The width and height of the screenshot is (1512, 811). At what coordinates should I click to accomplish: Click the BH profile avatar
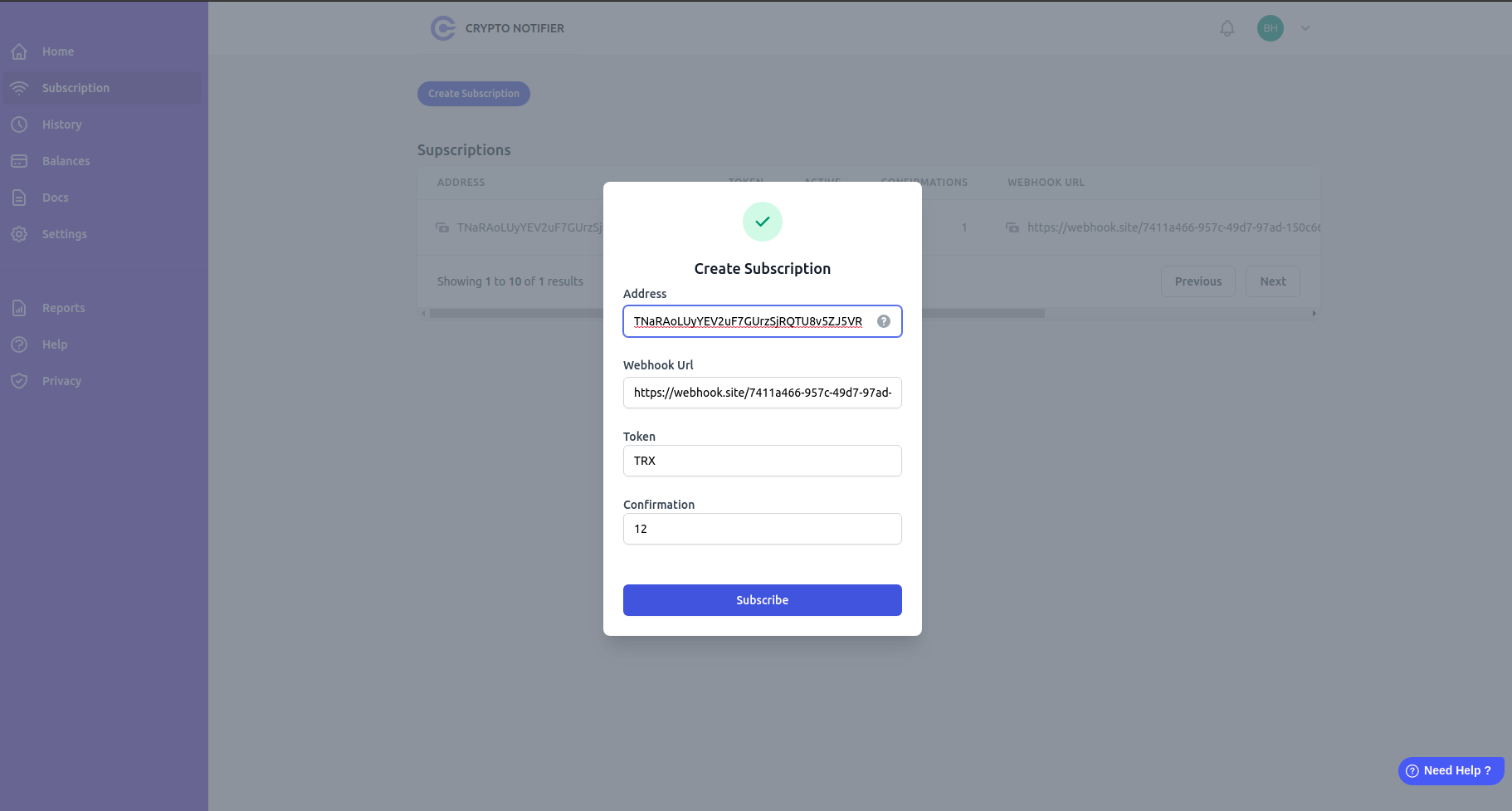point(1269,27)
